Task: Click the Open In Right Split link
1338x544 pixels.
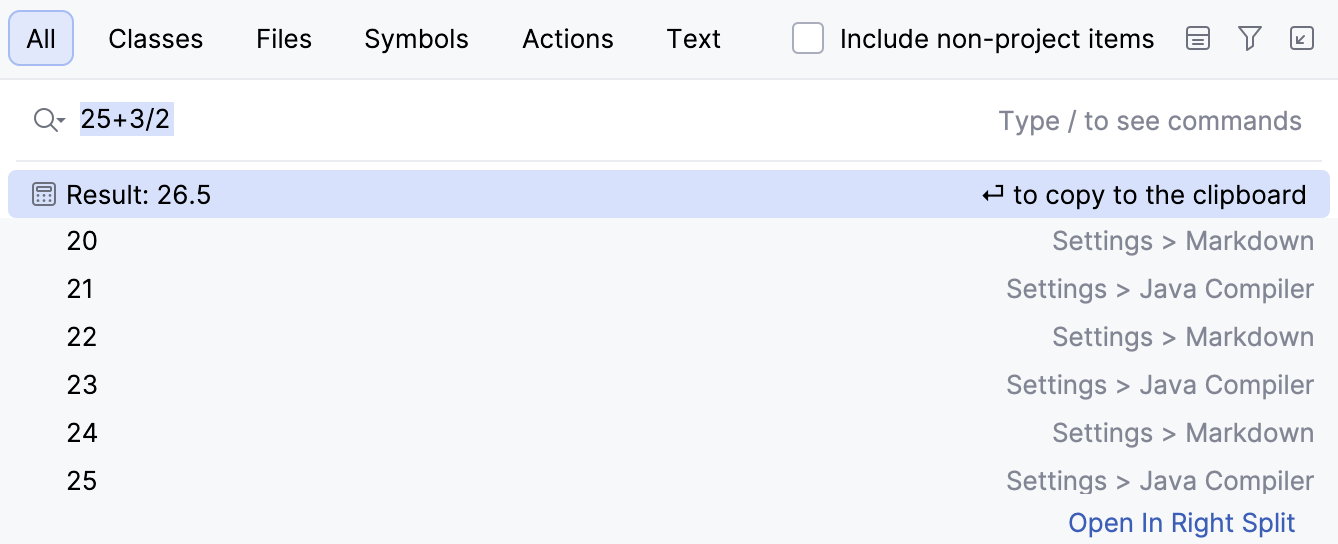Action: pos(1181,523)
